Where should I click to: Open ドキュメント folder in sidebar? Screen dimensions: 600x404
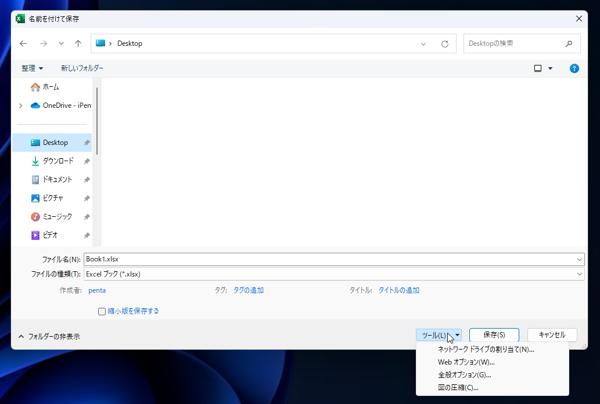52,179
